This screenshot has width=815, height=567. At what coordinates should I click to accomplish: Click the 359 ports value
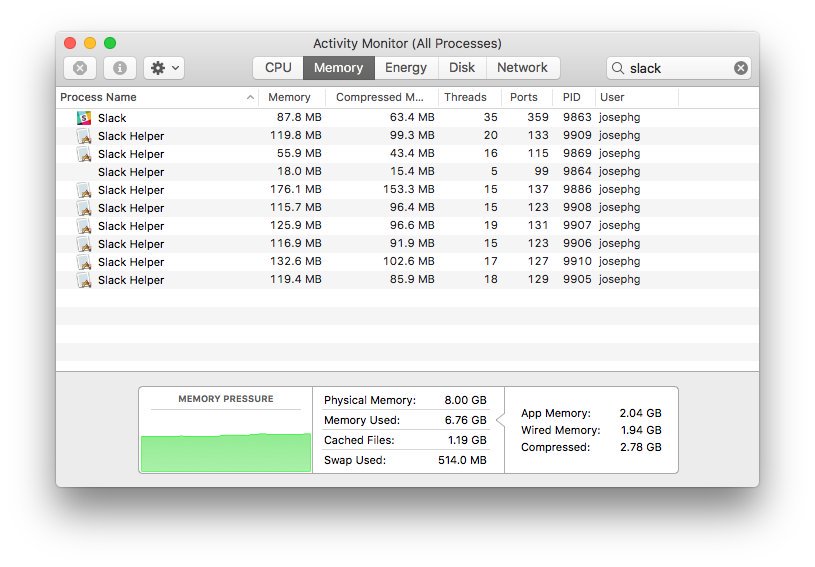[x=538, y=117]
